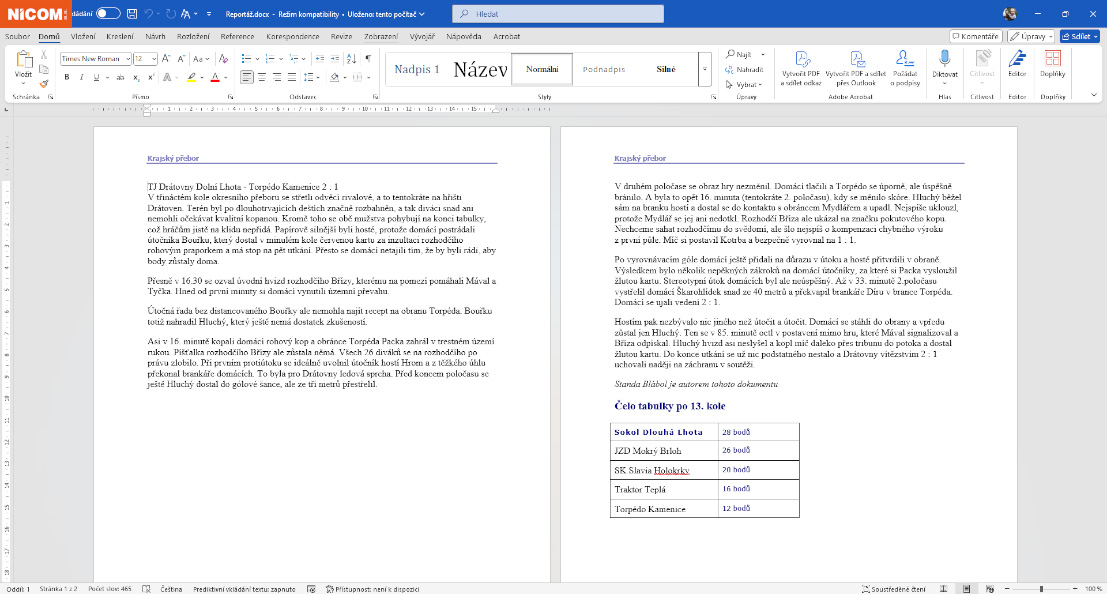Viewport: 1107px width, 596px height.
Task: Click the Save floppy disk icon
Action: pos(132,14)
